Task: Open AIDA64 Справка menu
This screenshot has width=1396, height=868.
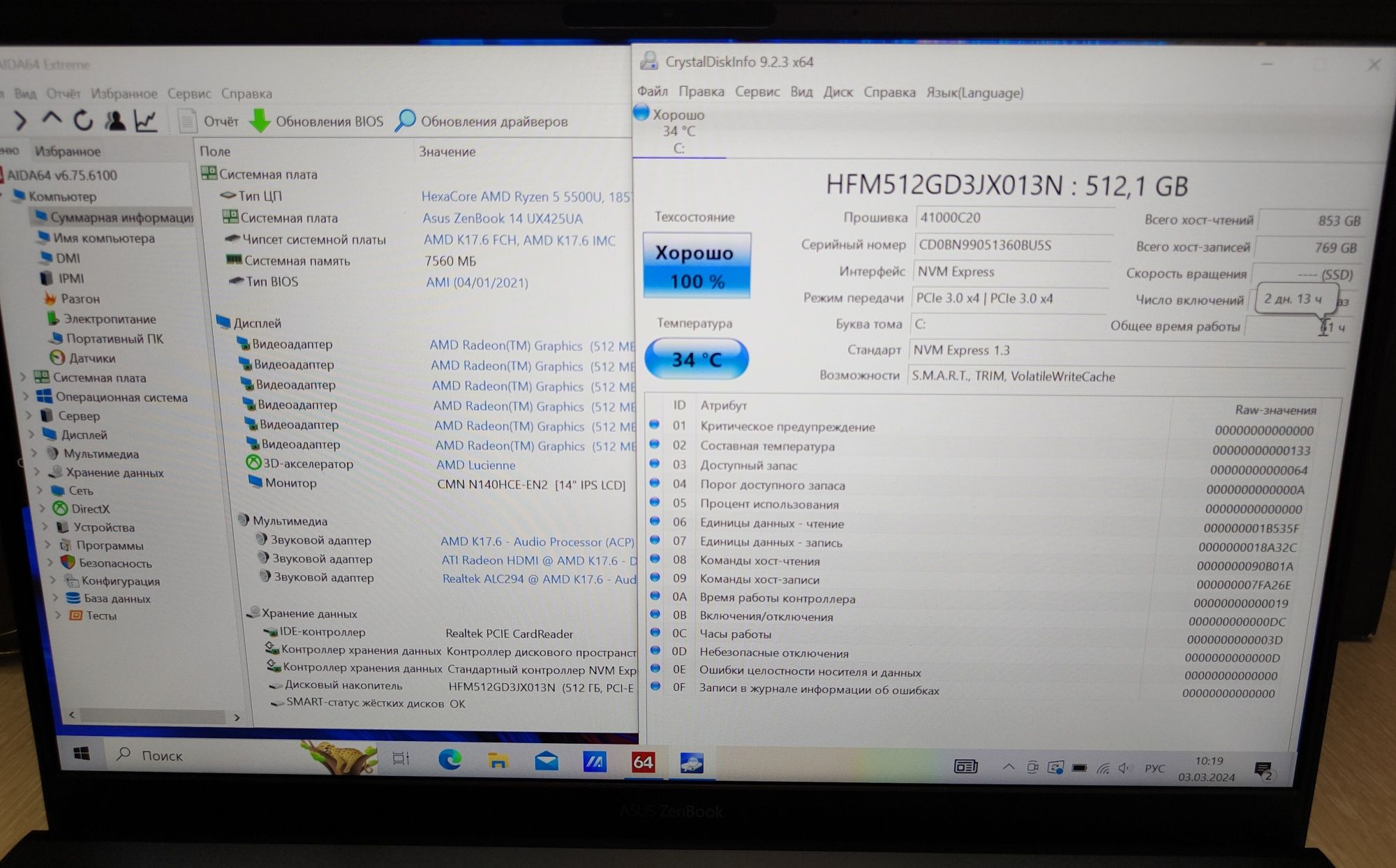Action: point(246,93)
